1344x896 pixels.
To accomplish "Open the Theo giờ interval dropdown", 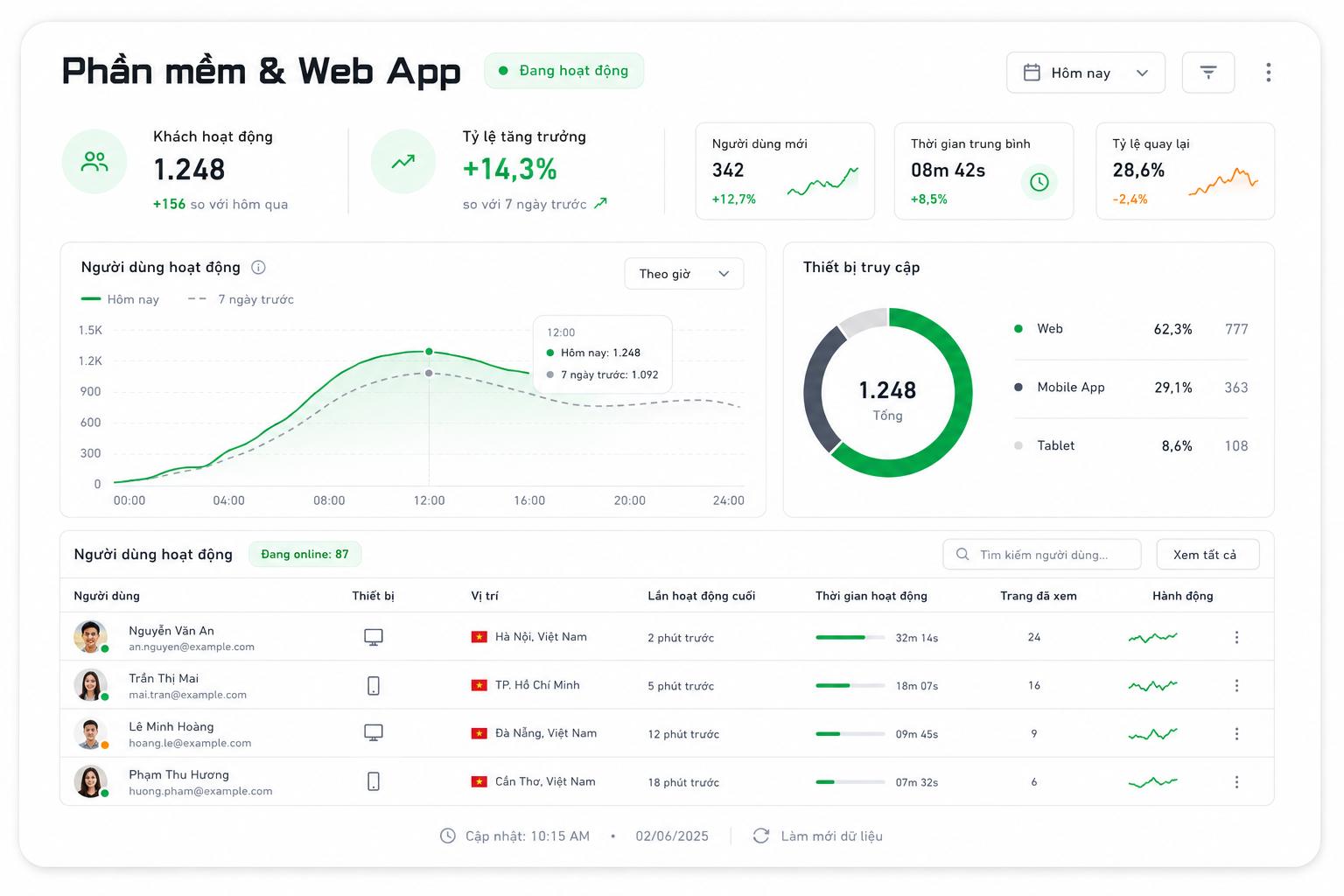I will (x=684, y=274).
